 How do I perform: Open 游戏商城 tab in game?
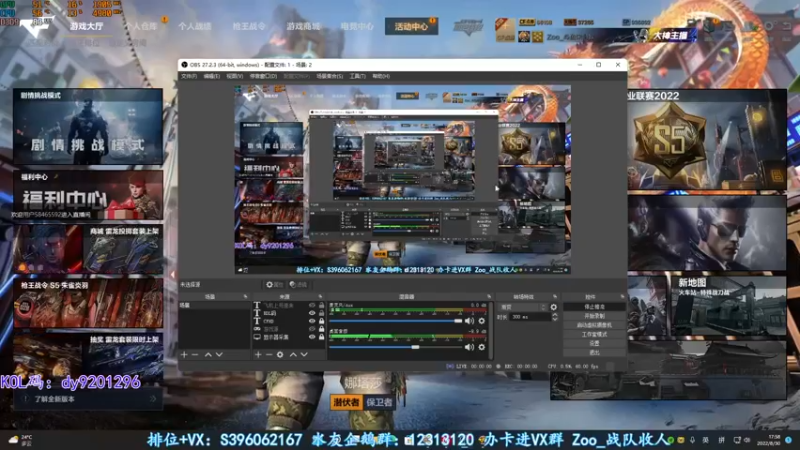tap(303, 26)
